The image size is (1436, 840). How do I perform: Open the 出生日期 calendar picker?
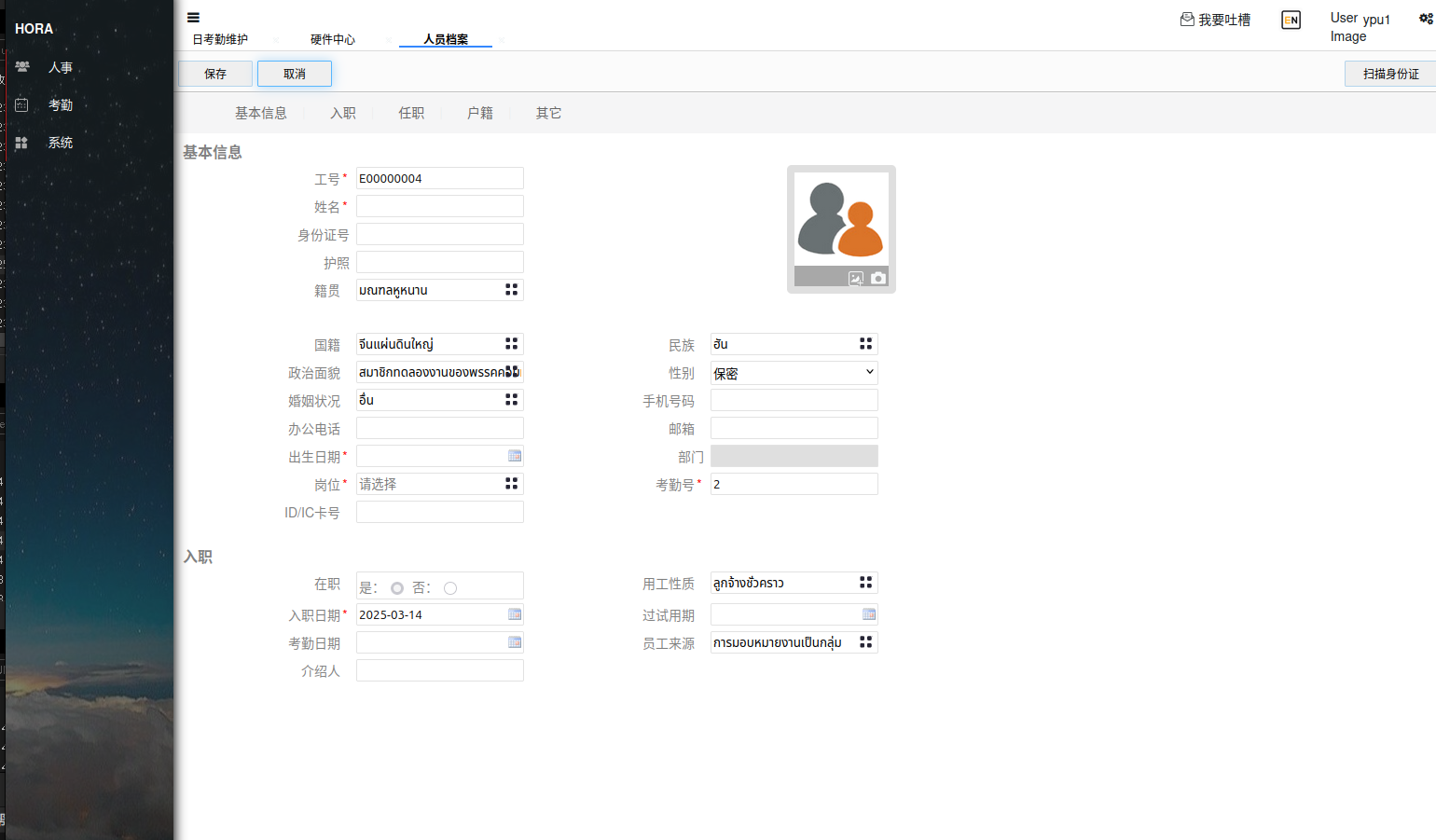(514, 456)
